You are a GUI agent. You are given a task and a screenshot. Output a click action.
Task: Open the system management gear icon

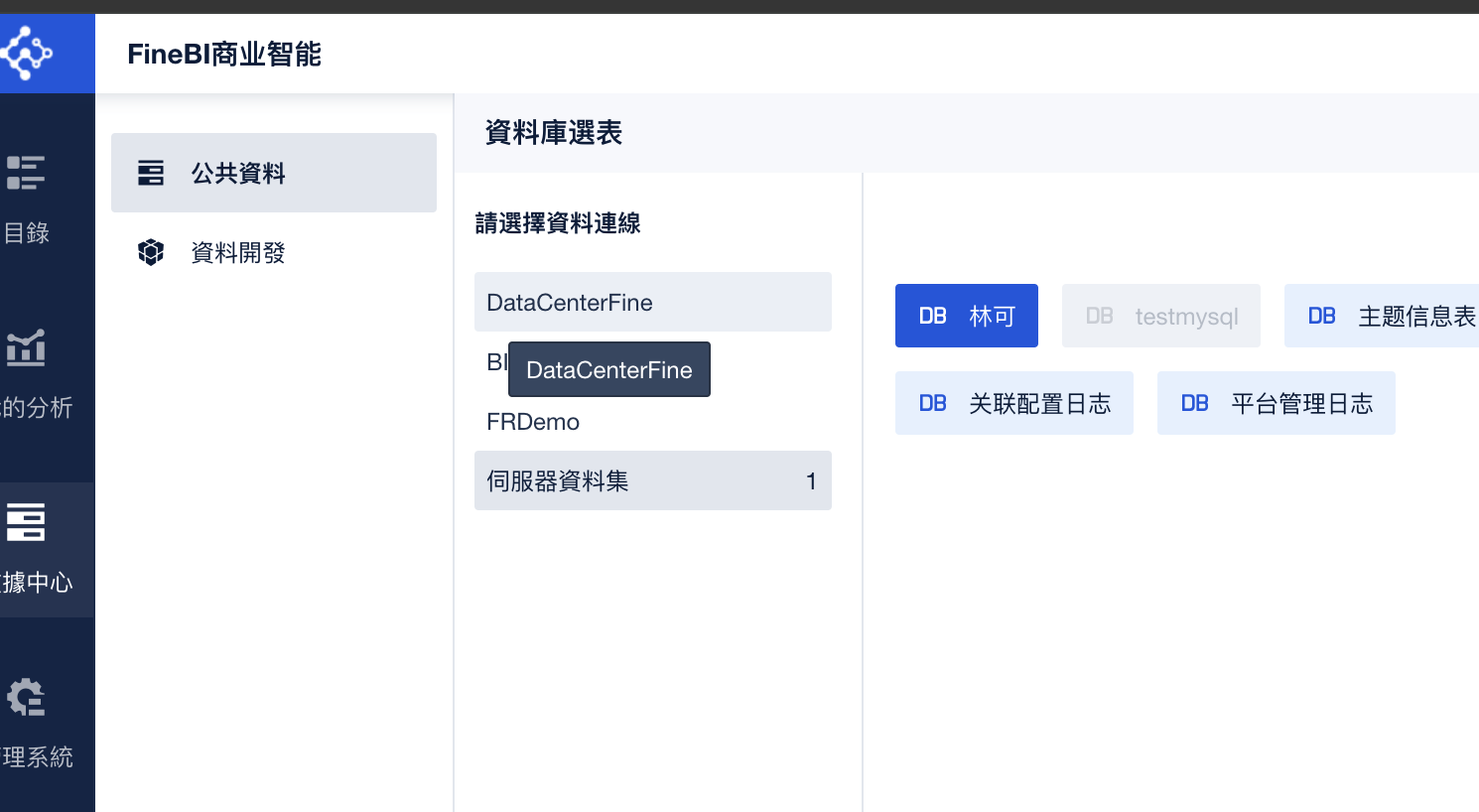(x=26, y=697)
